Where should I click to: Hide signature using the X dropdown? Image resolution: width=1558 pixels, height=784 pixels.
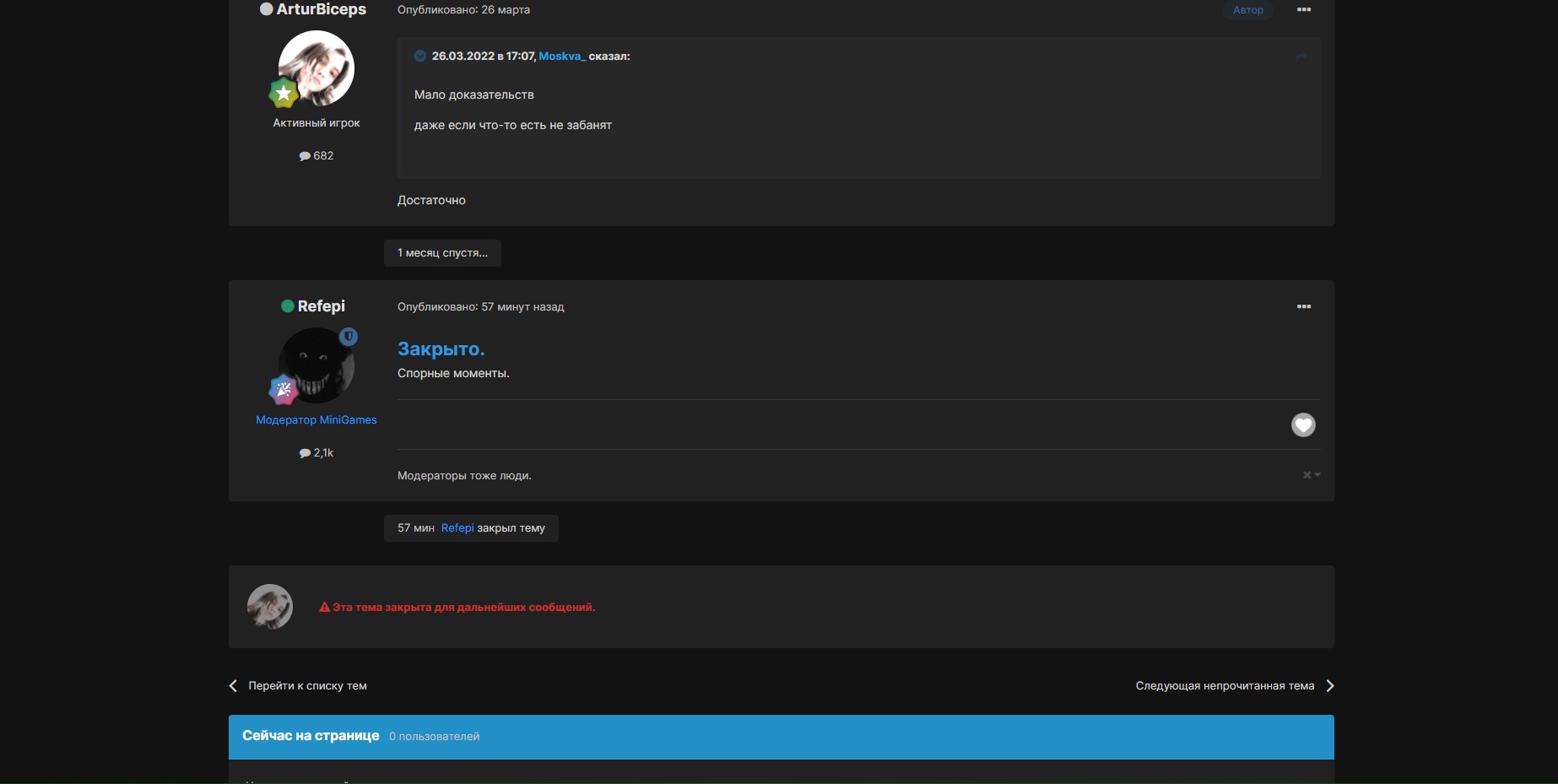[x=1311, y=475]
